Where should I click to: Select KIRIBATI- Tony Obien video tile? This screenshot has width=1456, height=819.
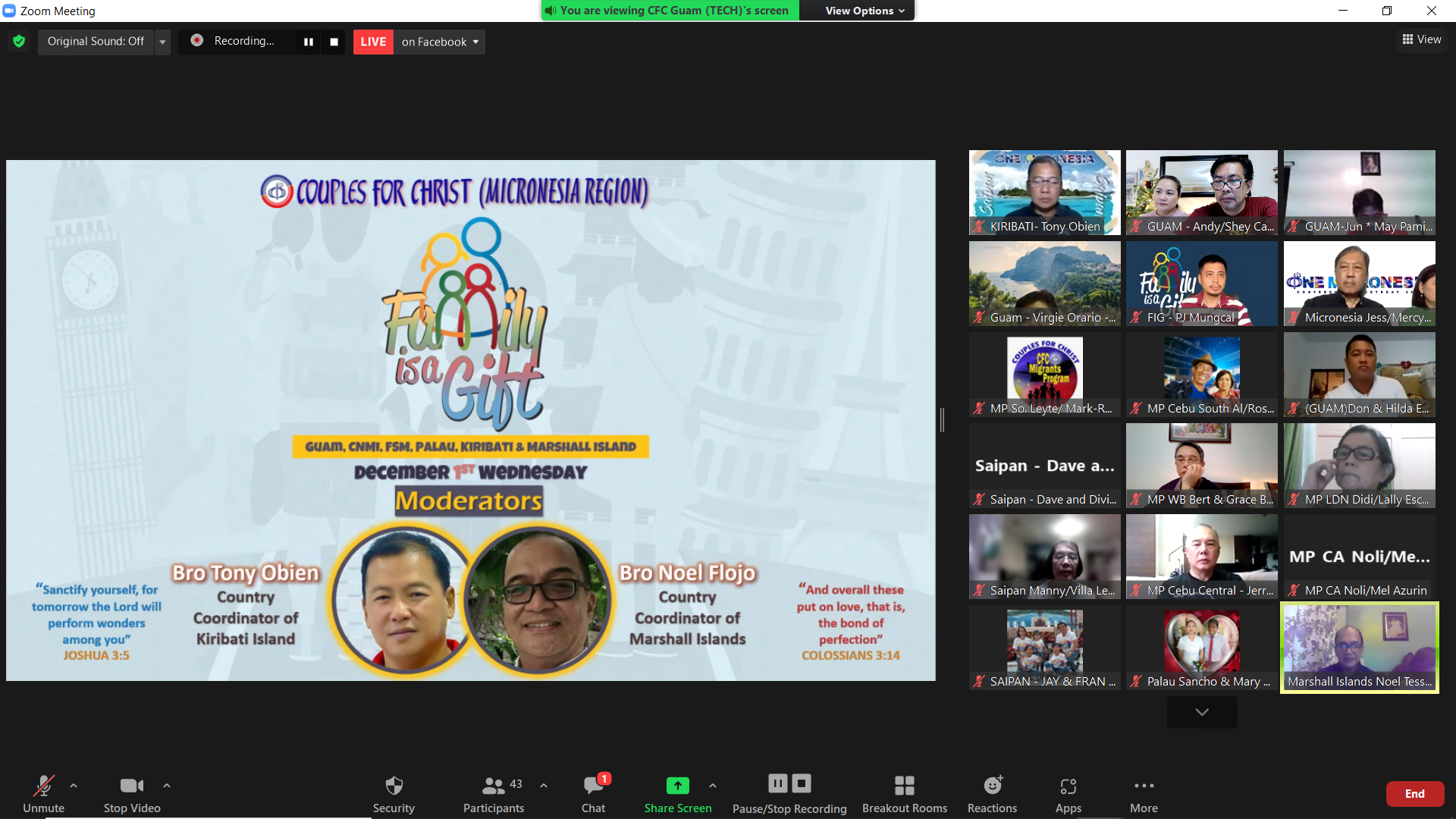pos(1045,193)
